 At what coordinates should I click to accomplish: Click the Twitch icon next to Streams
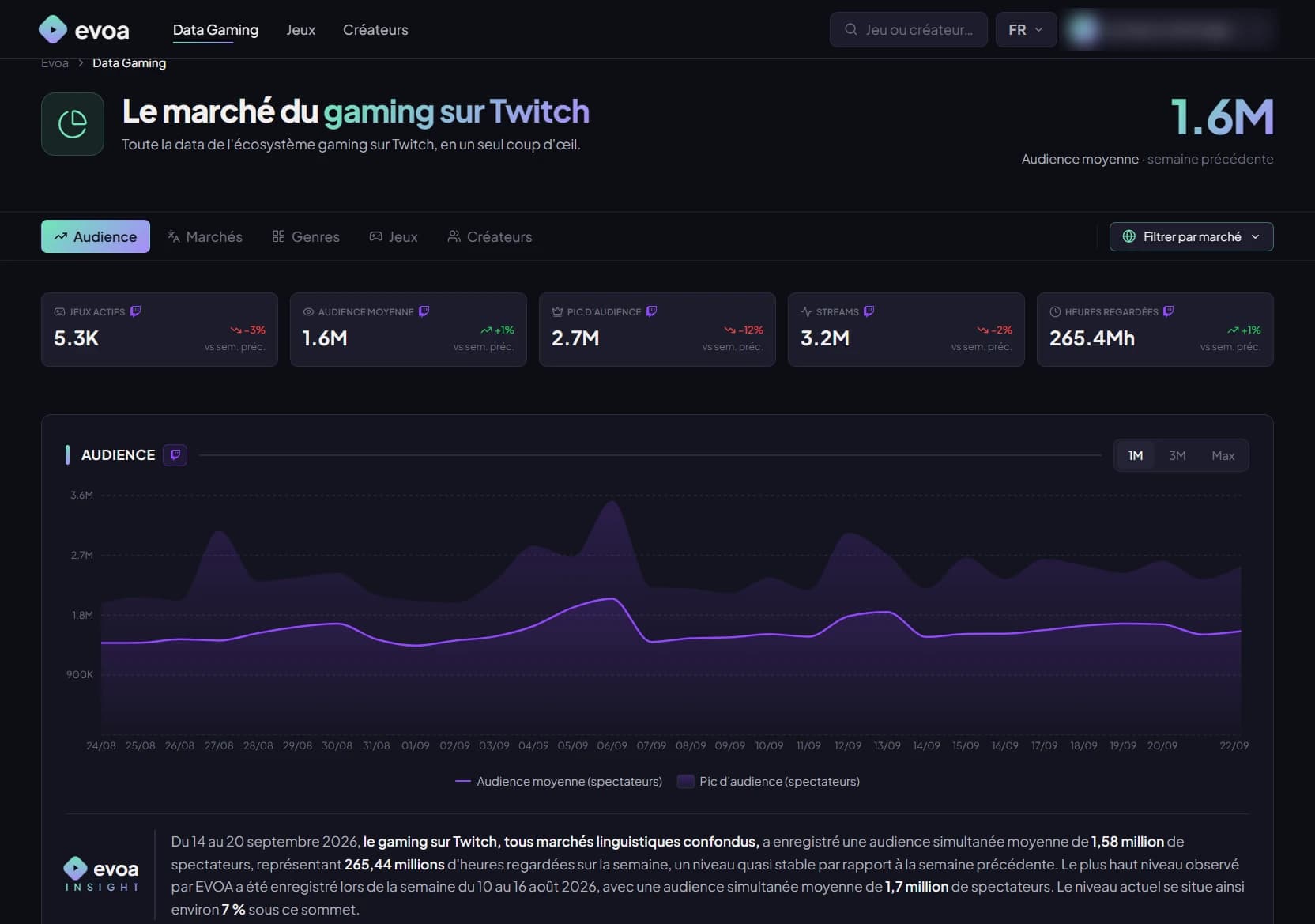[869, 311]
